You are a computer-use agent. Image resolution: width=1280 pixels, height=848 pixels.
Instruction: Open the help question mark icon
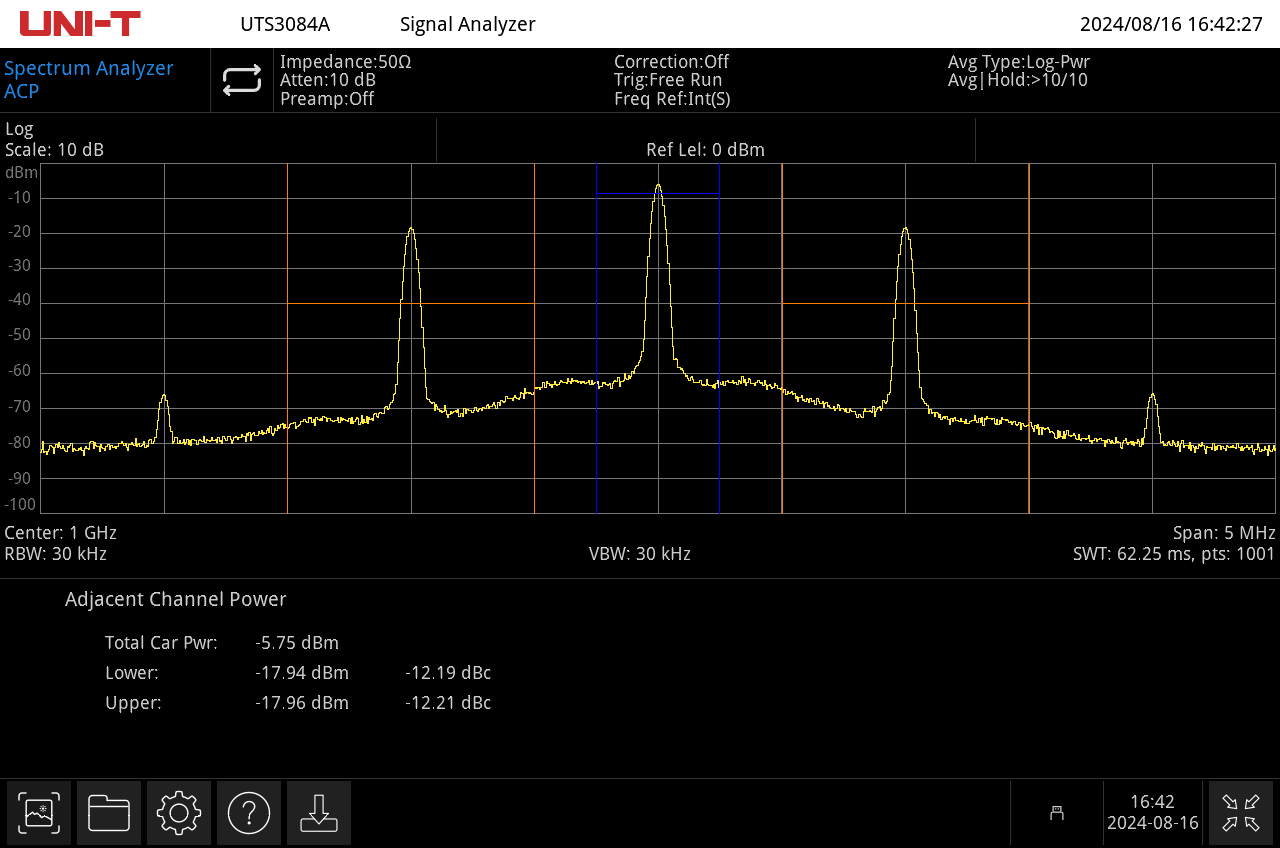[x=249, y=813]
